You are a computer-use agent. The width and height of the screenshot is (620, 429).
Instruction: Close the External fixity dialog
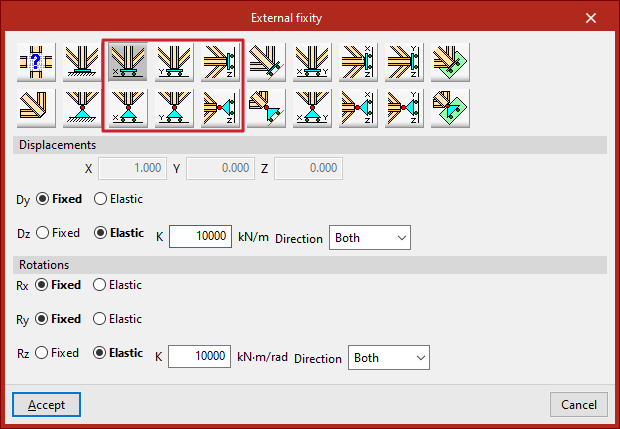pos(591,18)
